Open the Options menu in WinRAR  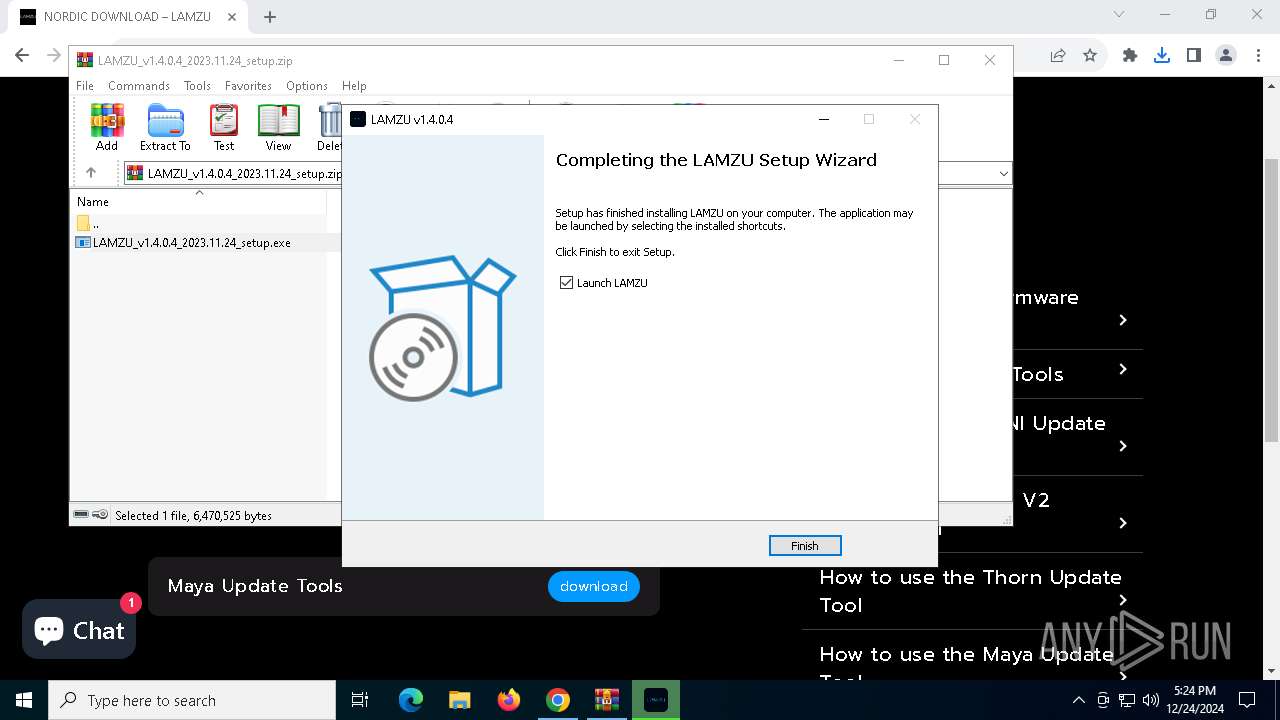coord(307,86)
